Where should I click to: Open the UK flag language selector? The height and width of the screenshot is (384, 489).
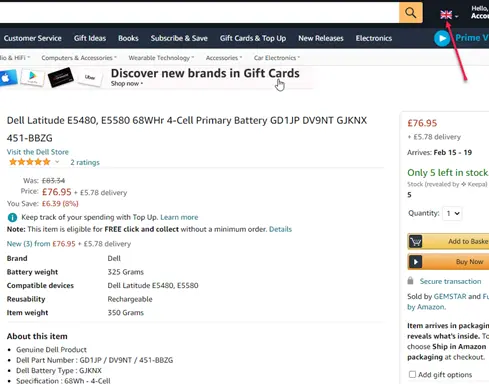(x=449, y=15)
